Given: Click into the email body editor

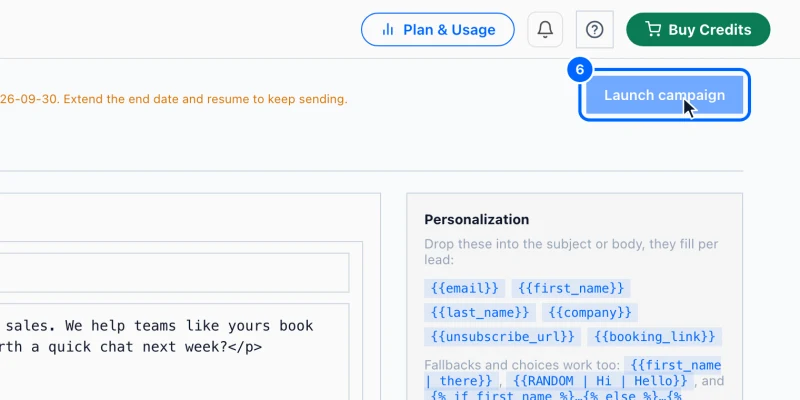Looking at the screenshot, I should (174, 352).
